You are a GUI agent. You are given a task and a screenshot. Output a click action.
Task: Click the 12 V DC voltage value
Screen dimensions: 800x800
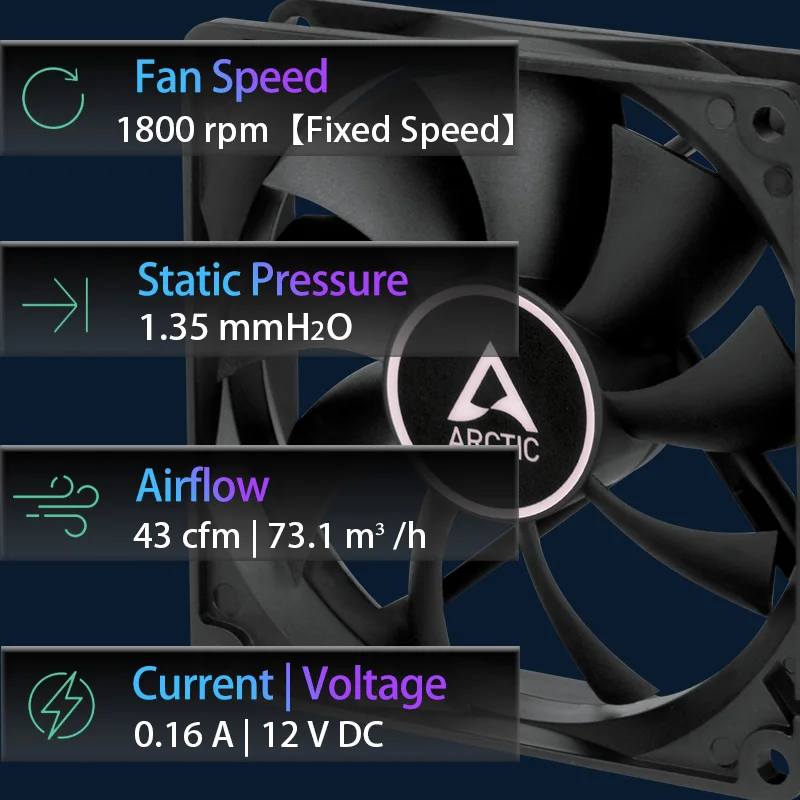[322, 735]
